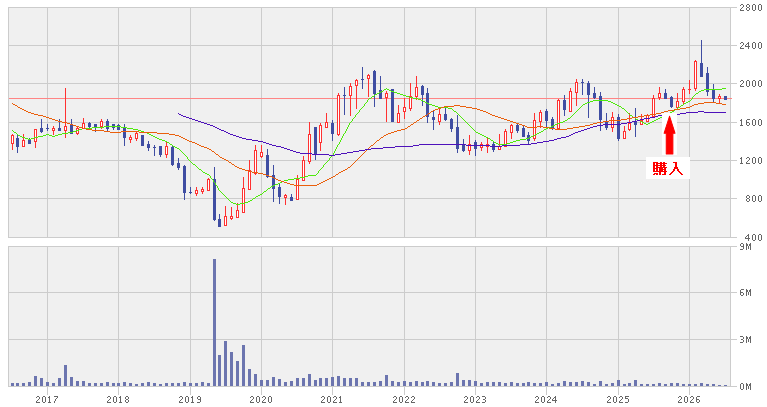Click the 9M volume axis label

(745, 247)
